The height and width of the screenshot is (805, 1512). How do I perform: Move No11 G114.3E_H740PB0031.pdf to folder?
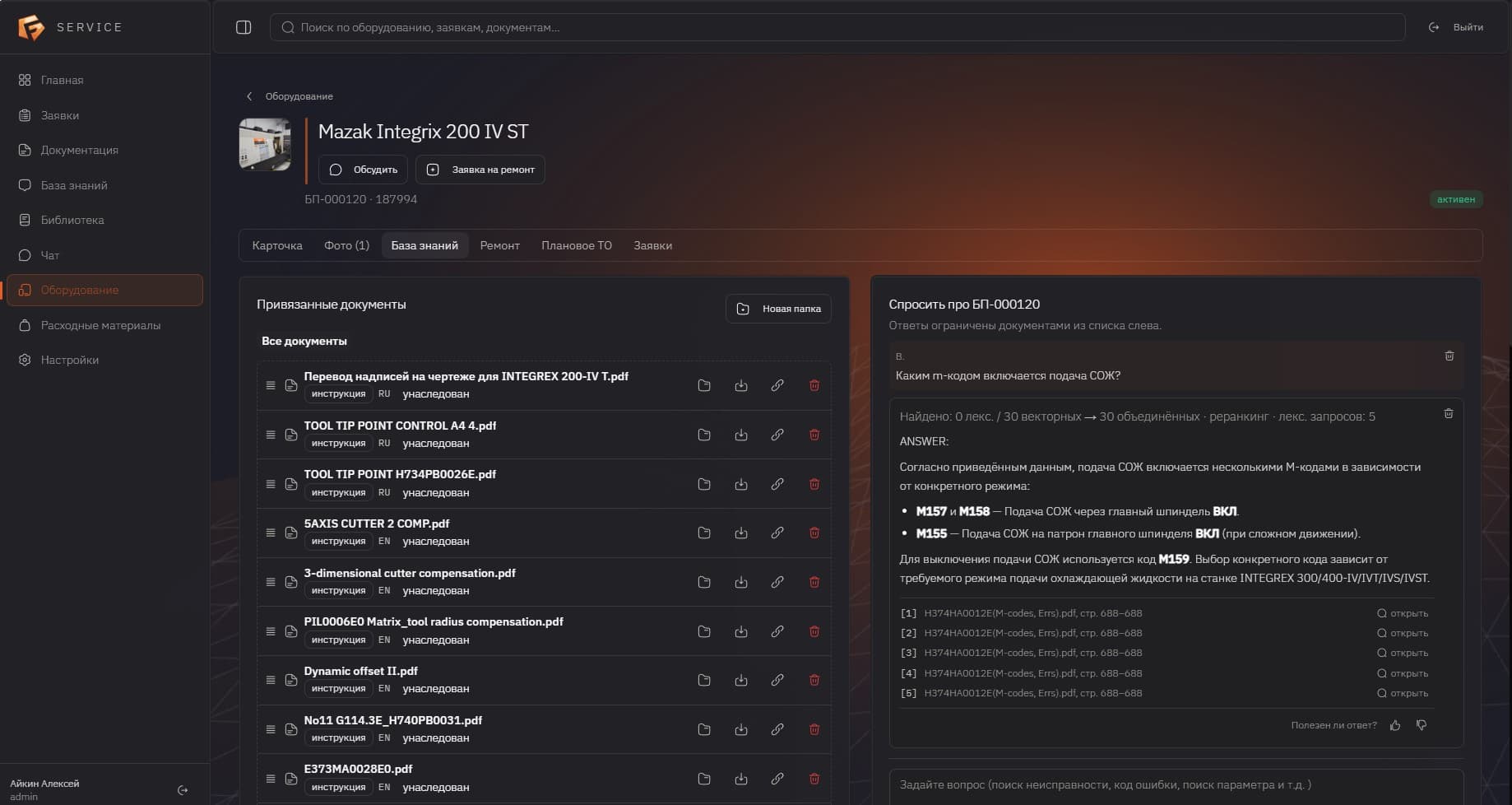tap(704, 729)
